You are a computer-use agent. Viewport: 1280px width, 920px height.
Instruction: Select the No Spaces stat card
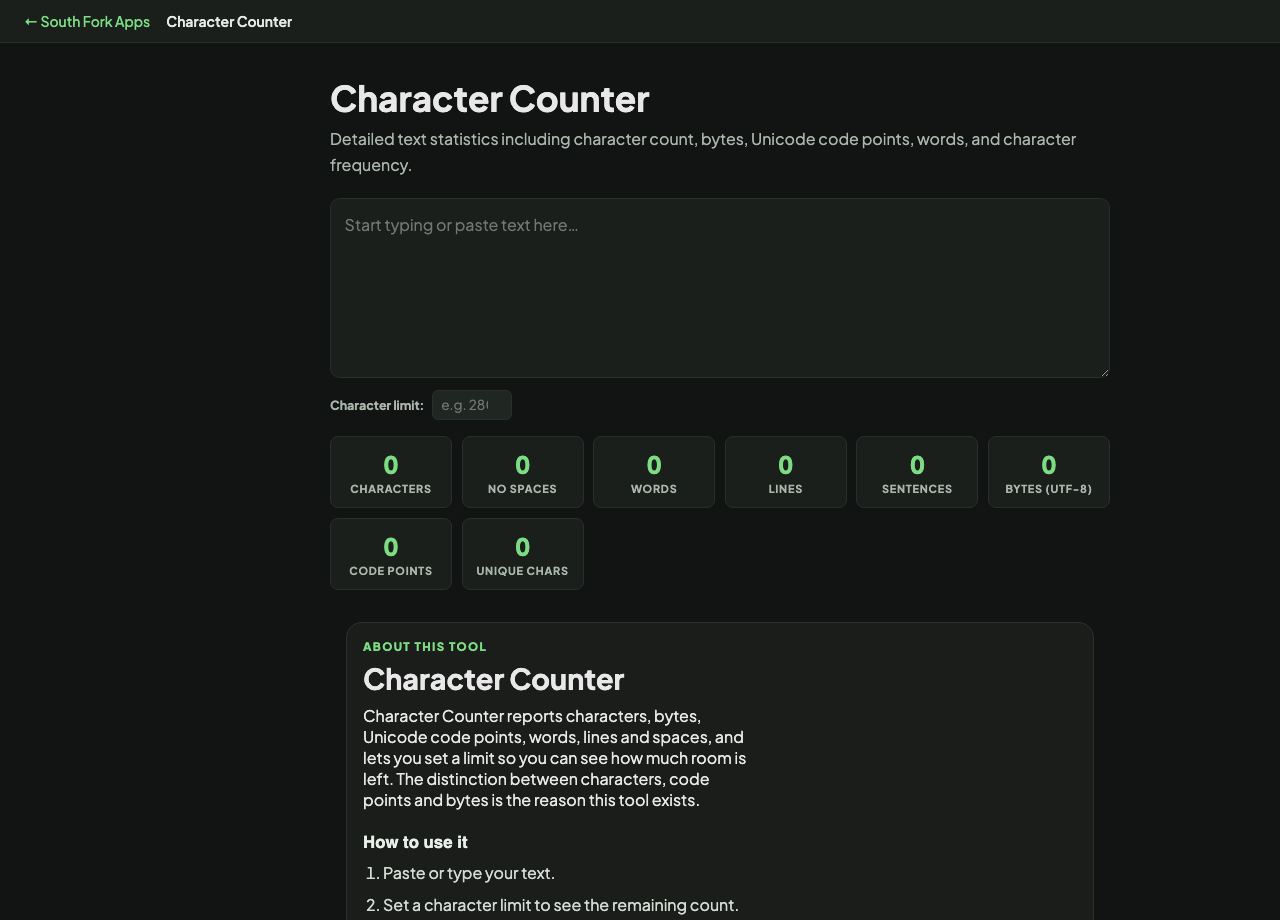[x=523, y=472]
